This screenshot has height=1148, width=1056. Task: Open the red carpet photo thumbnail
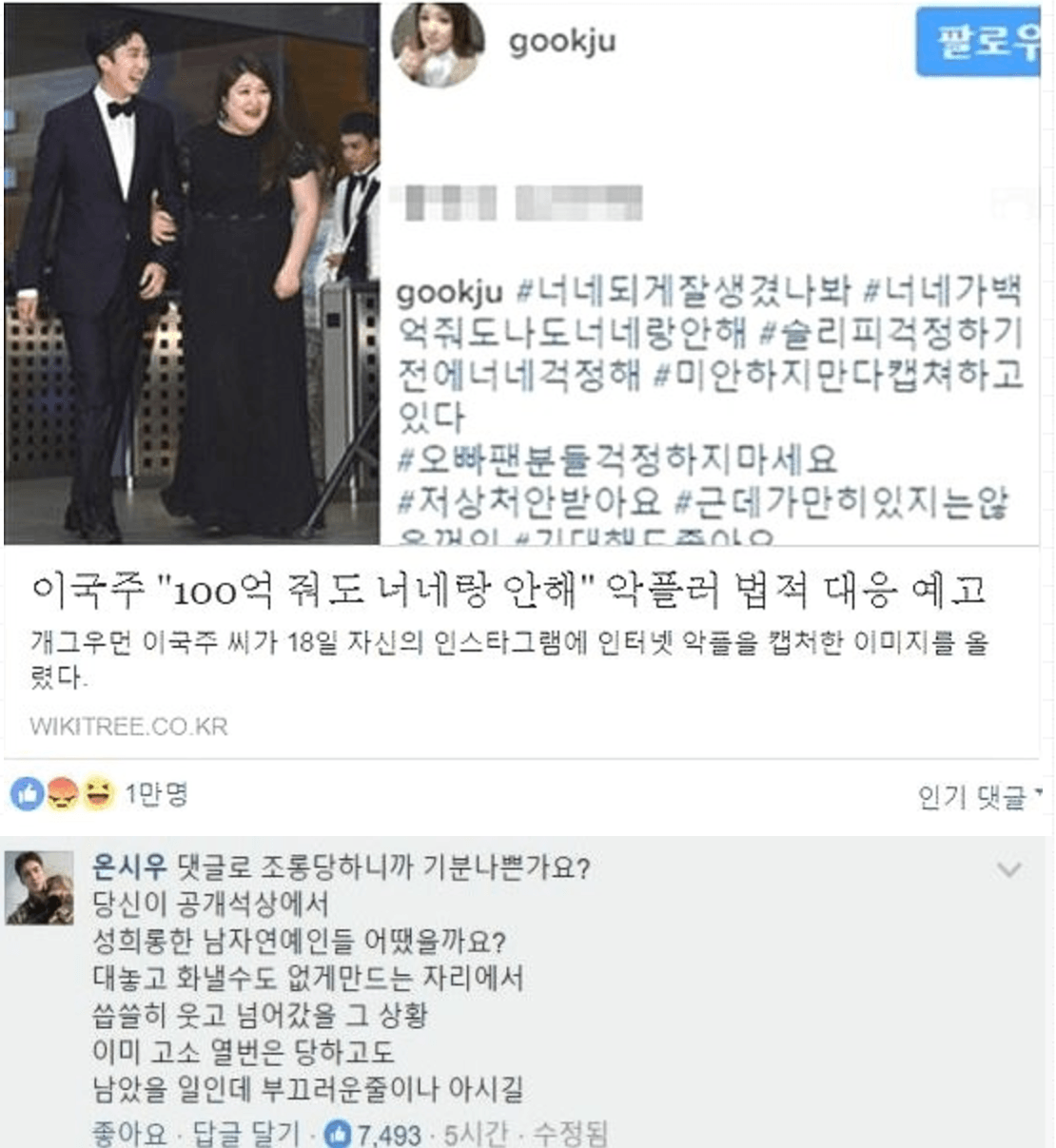coord(192,273)
